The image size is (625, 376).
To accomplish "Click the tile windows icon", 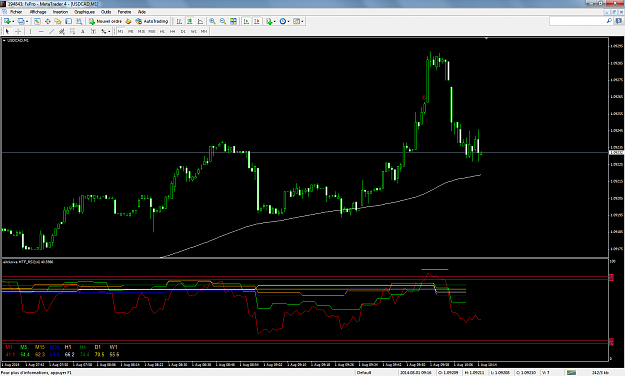I will (234, 21).
